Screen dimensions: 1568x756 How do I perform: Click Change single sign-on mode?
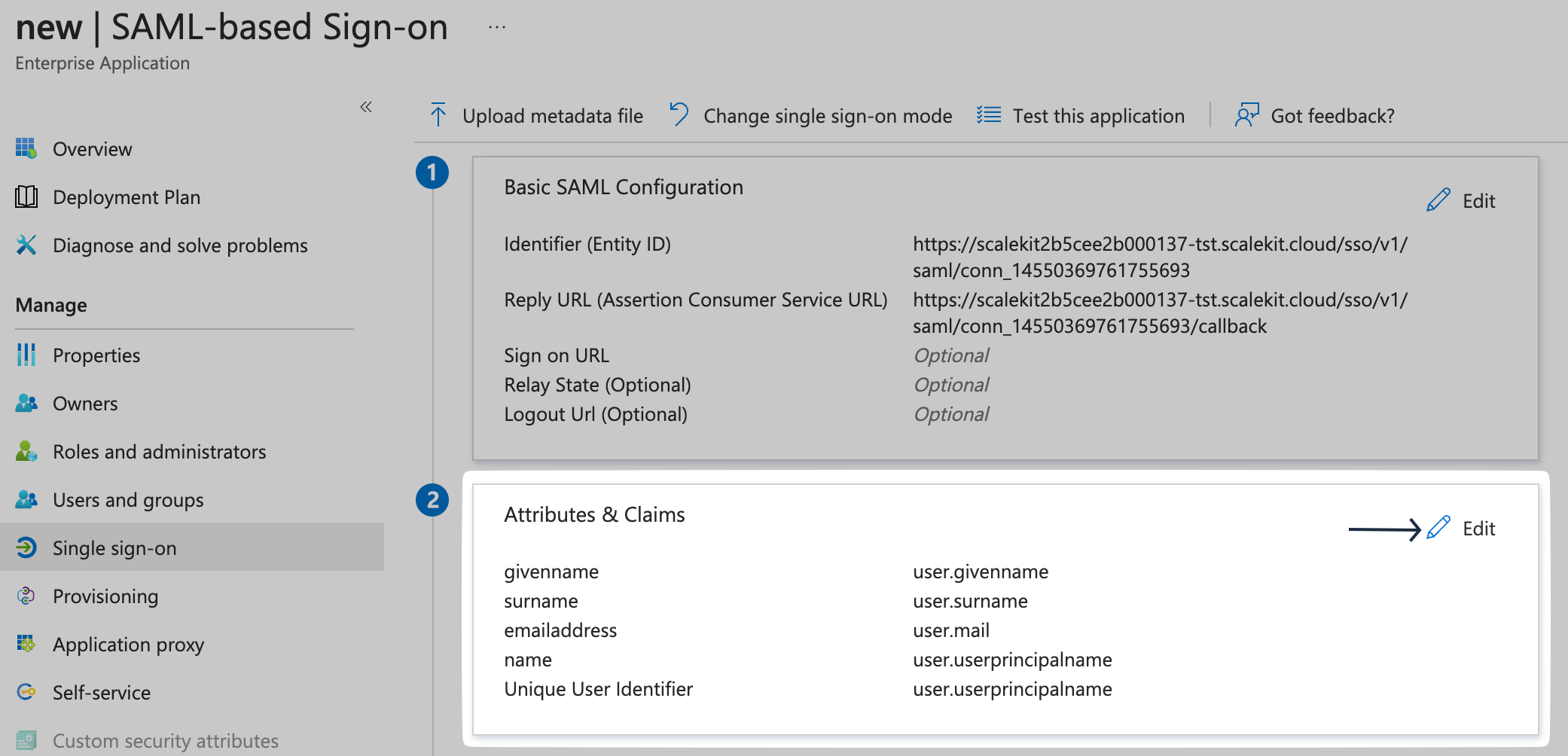coord(811,116)
